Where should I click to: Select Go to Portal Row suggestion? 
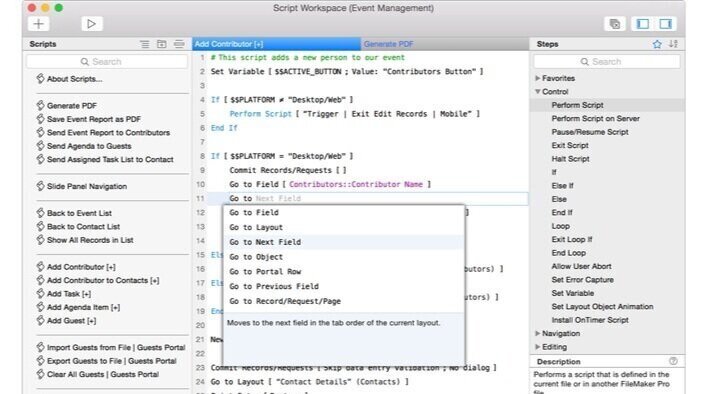[x=343, y=272]
